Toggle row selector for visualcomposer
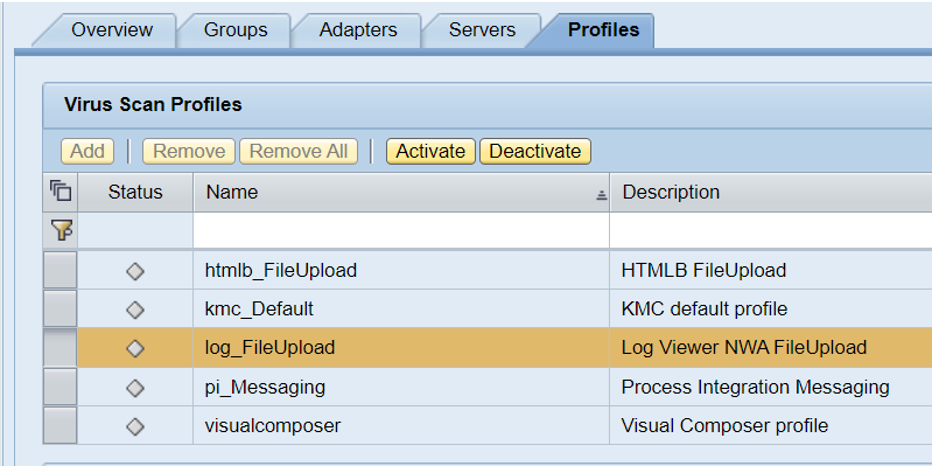Image resolution: width=934 pixels, height=466 pixels. click(60, 425)
